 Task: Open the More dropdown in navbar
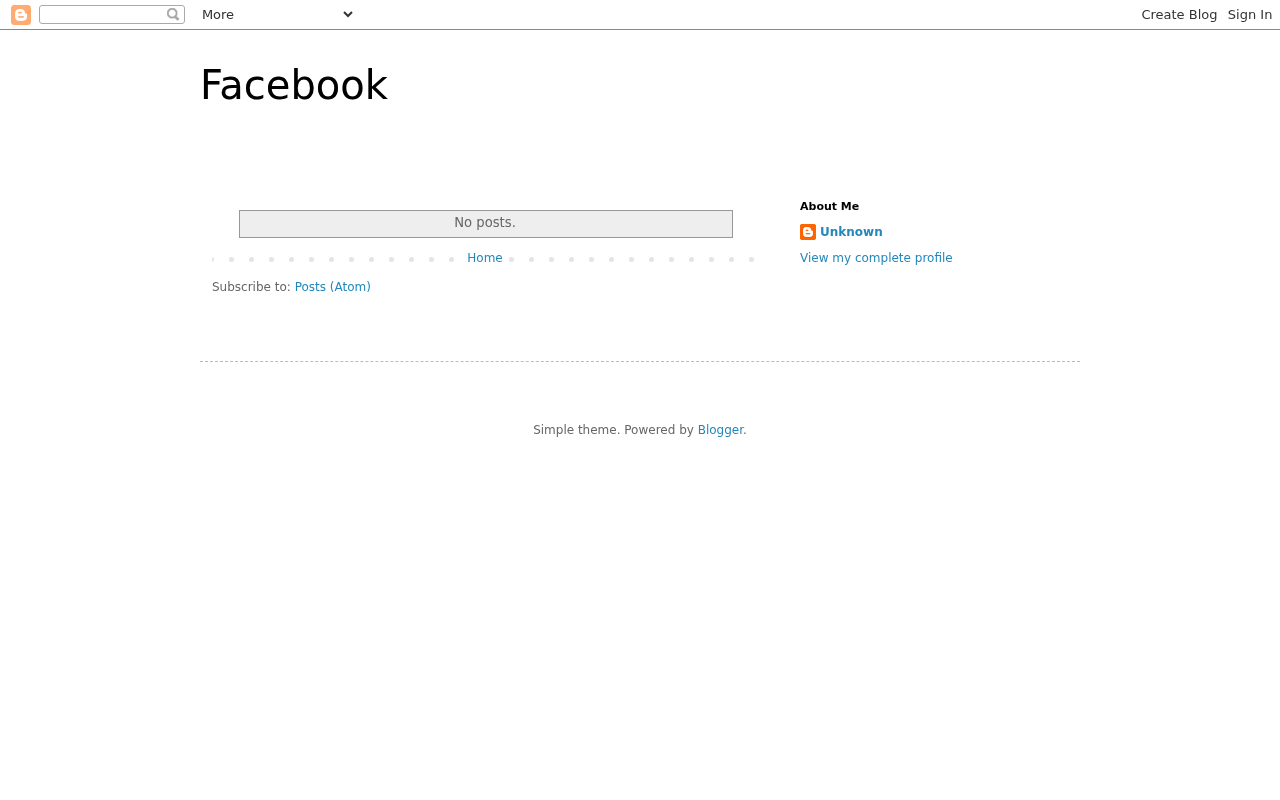tap(277, 14)
